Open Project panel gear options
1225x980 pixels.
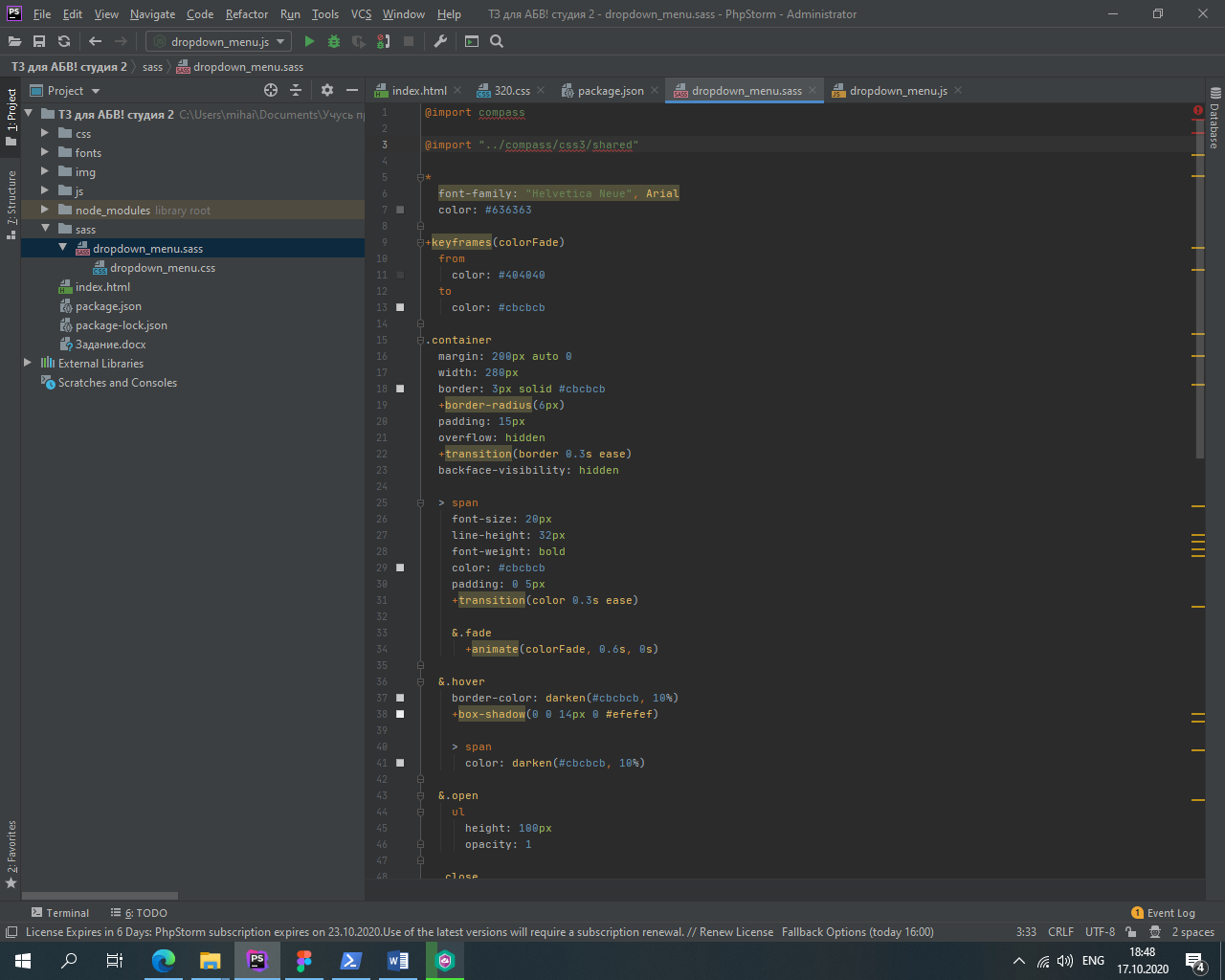click(327, 90)
